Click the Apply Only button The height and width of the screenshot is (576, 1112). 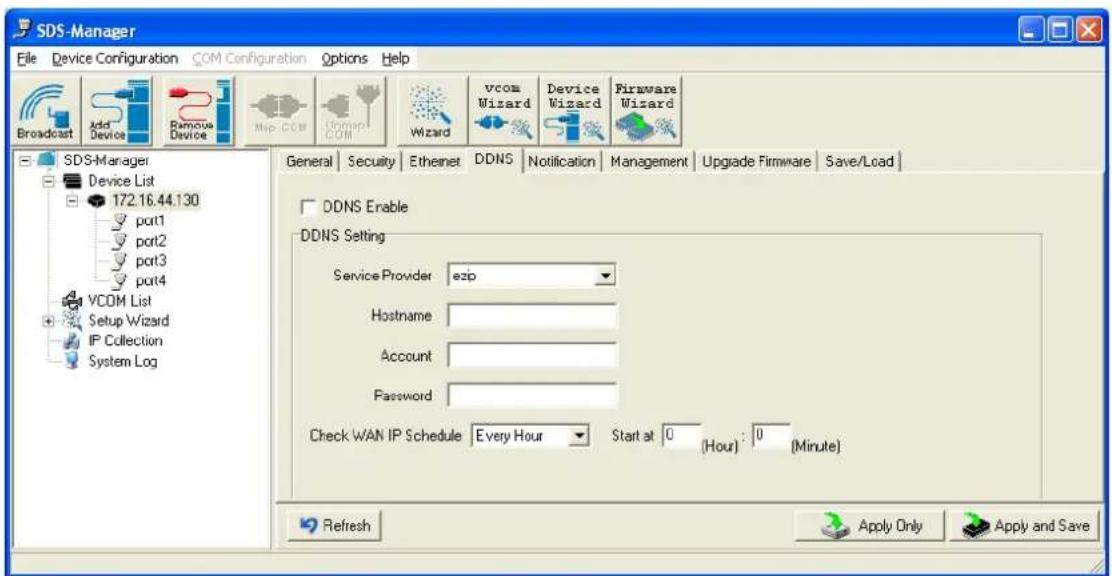tap(870, 526)
